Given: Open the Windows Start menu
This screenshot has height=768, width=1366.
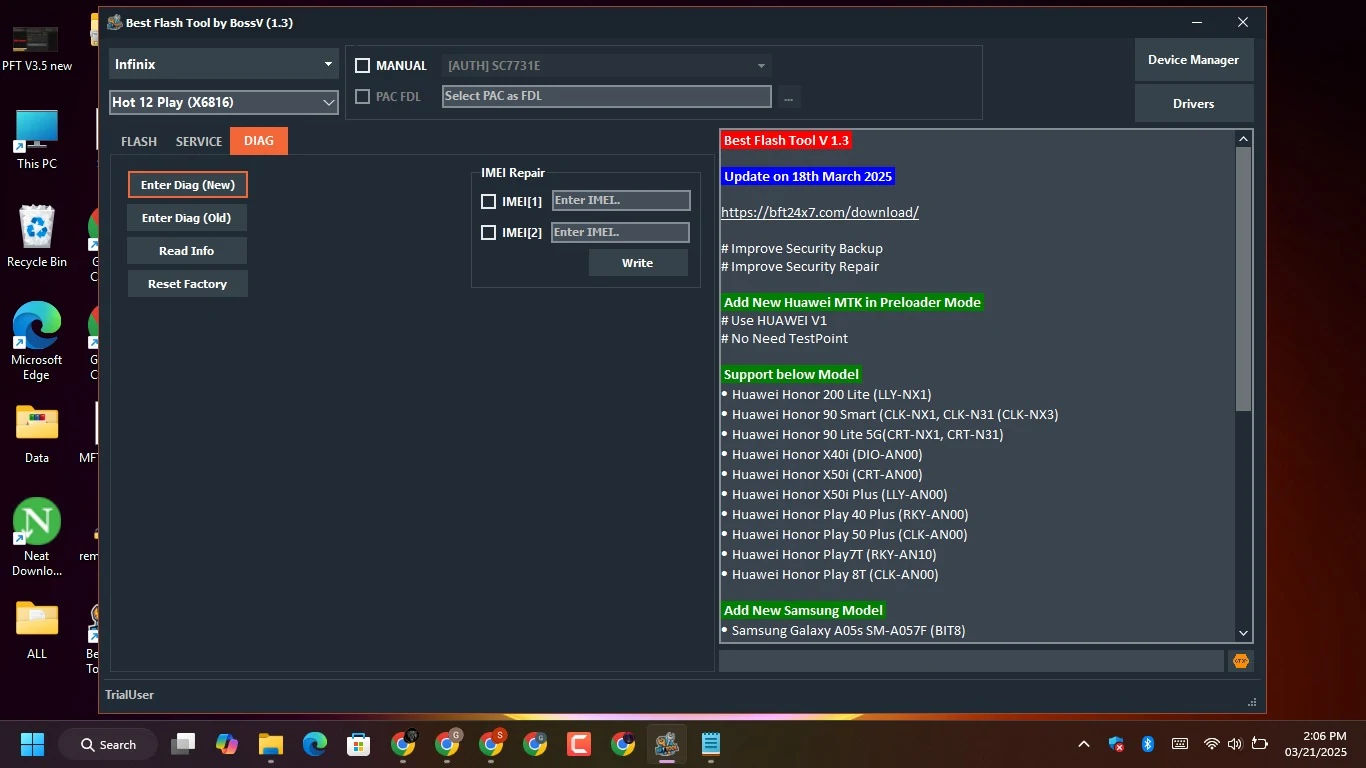Looking at the screenshot, I should point(32,744).
